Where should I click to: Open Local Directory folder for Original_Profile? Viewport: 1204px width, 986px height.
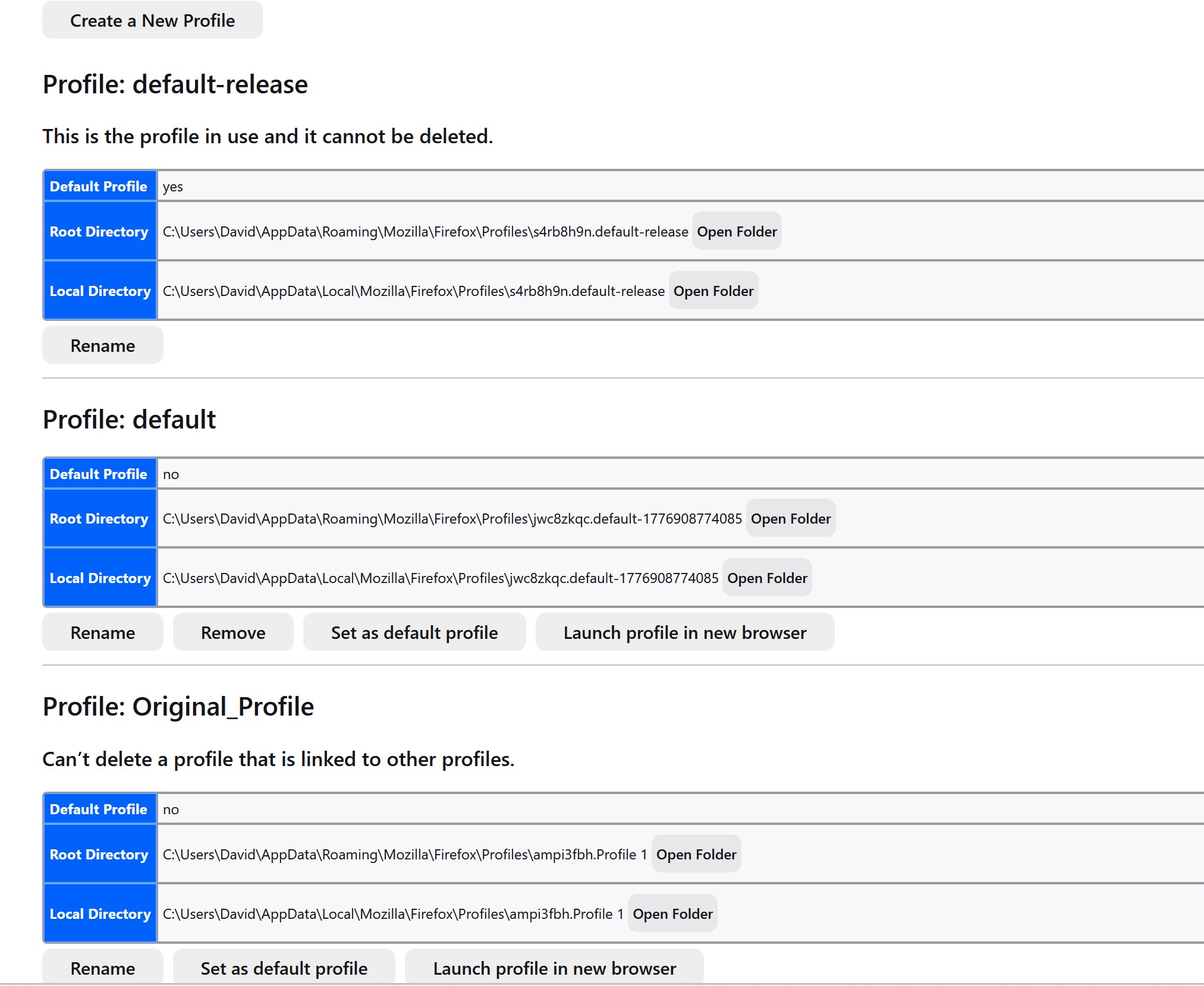point(672,914)
